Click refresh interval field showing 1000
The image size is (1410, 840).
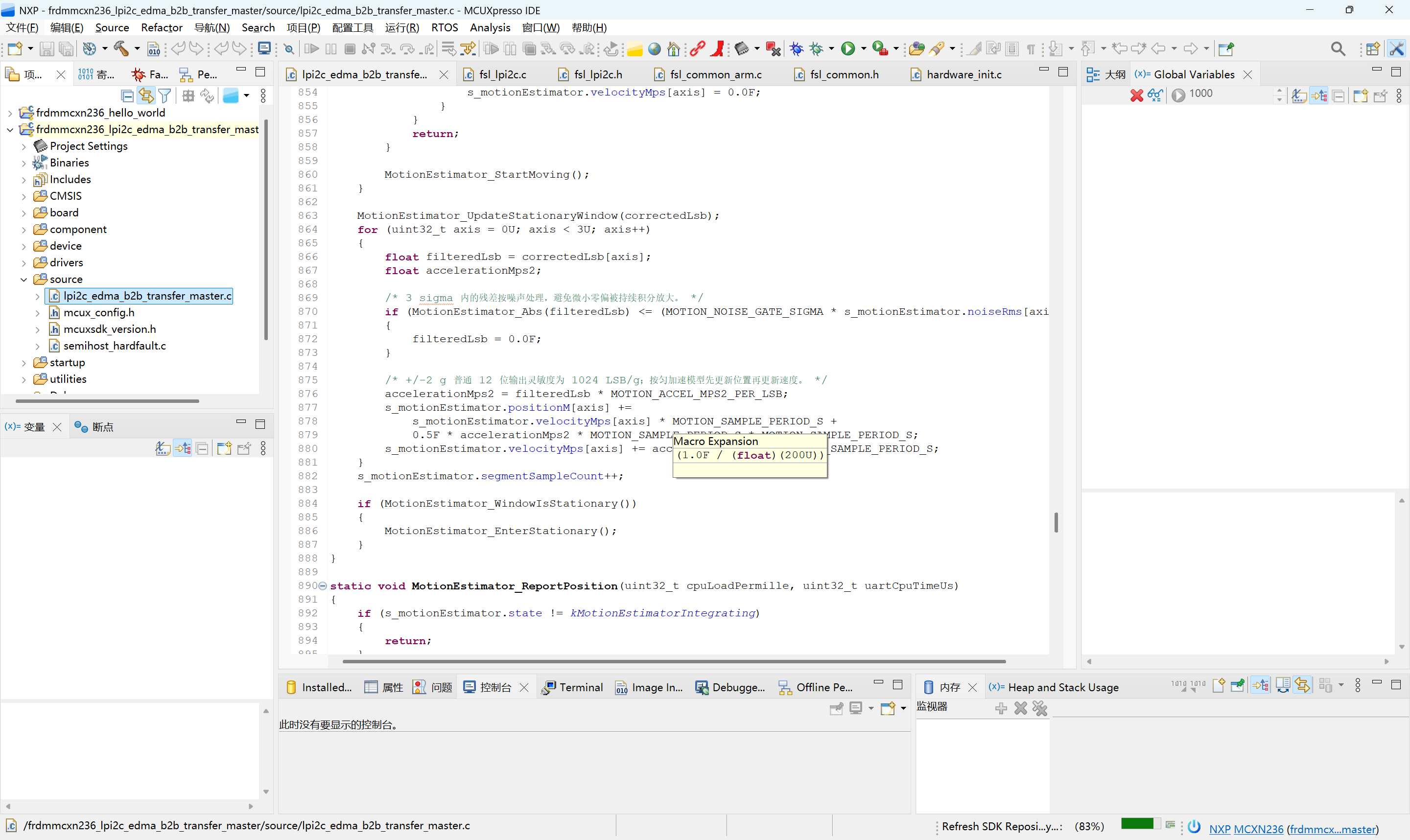[1229, 94]
